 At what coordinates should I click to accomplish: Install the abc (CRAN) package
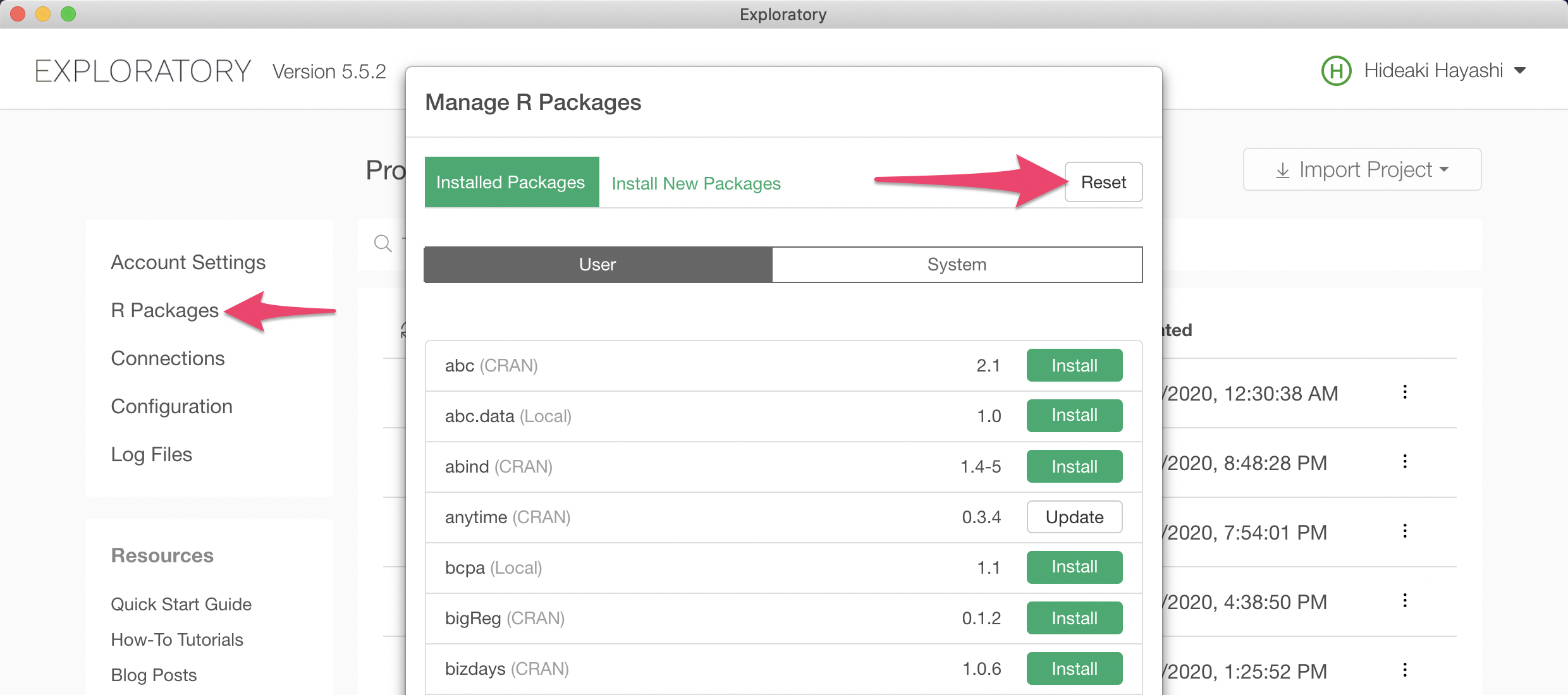click(1074, 365)
